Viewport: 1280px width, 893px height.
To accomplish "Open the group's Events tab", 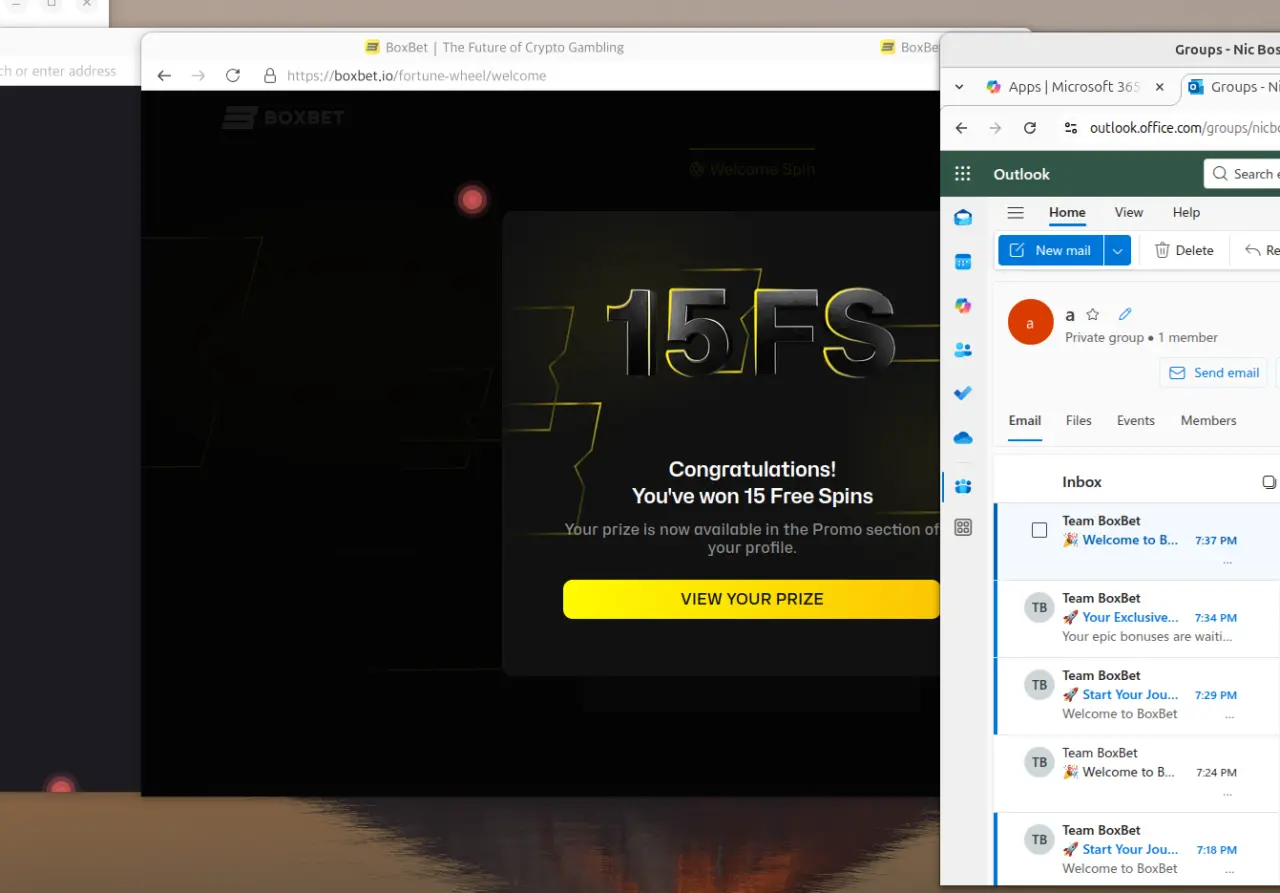I will [x=1136, y=421].
